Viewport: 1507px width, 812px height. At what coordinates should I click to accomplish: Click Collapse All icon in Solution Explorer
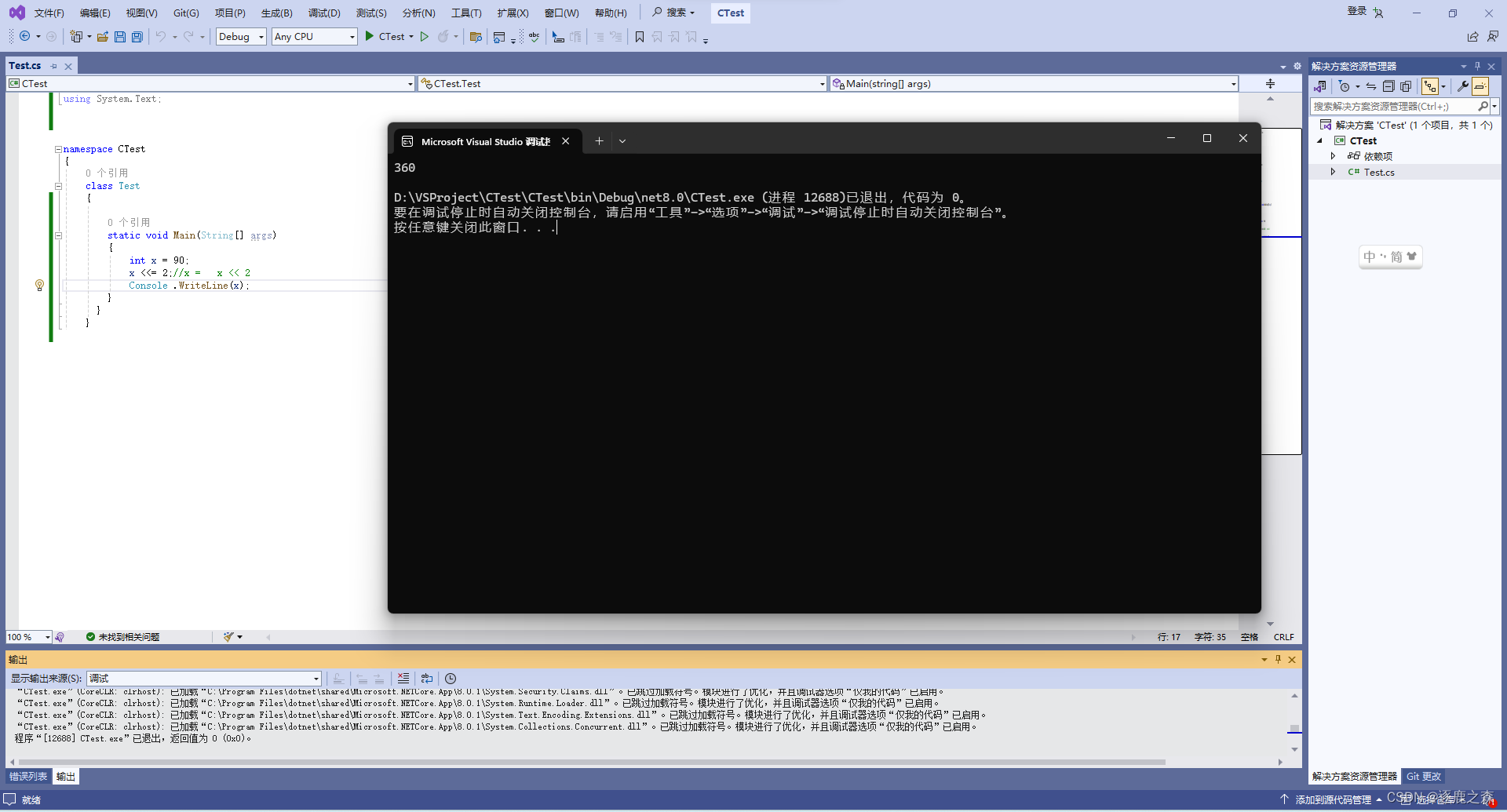click(1388, 86)
